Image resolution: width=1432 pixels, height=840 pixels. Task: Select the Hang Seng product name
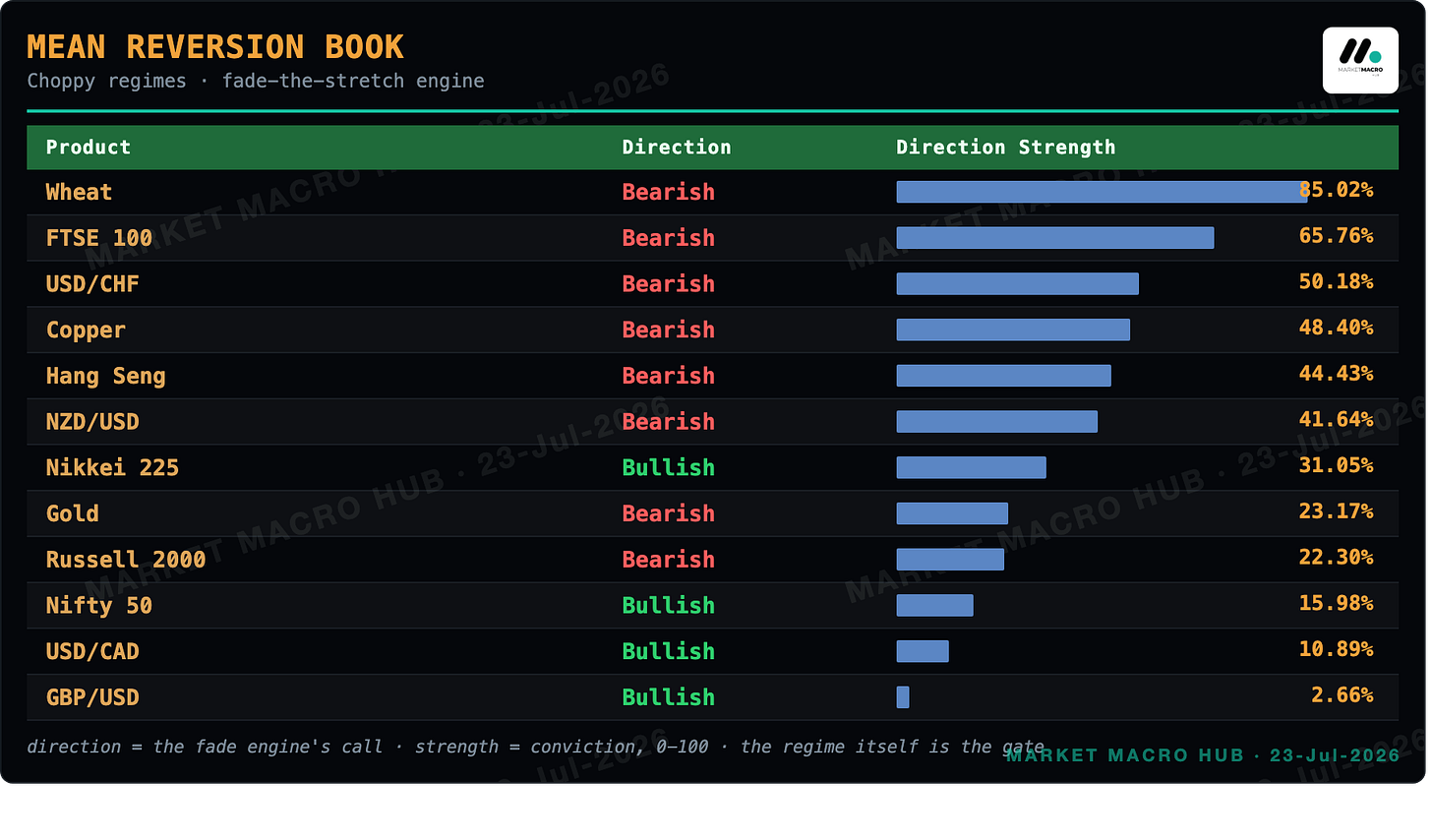106,377
